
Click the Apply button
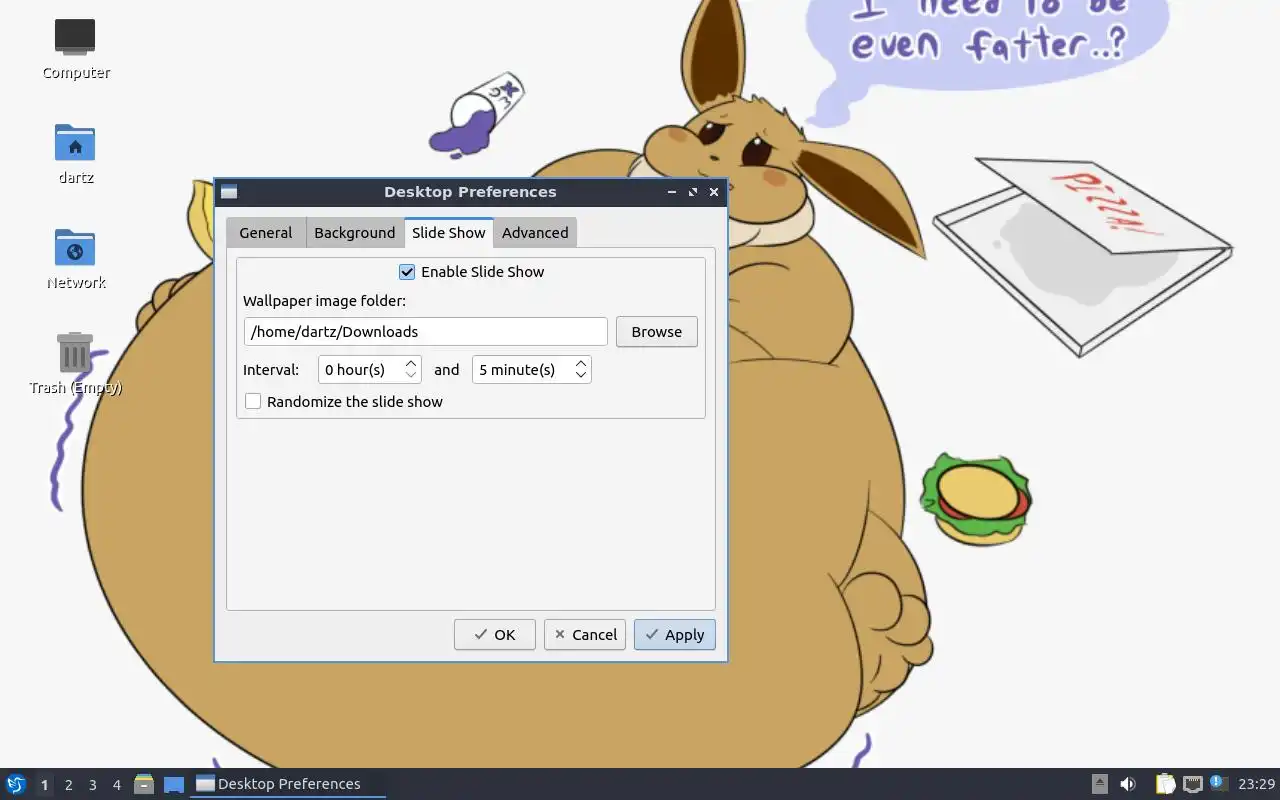point(675,635)
